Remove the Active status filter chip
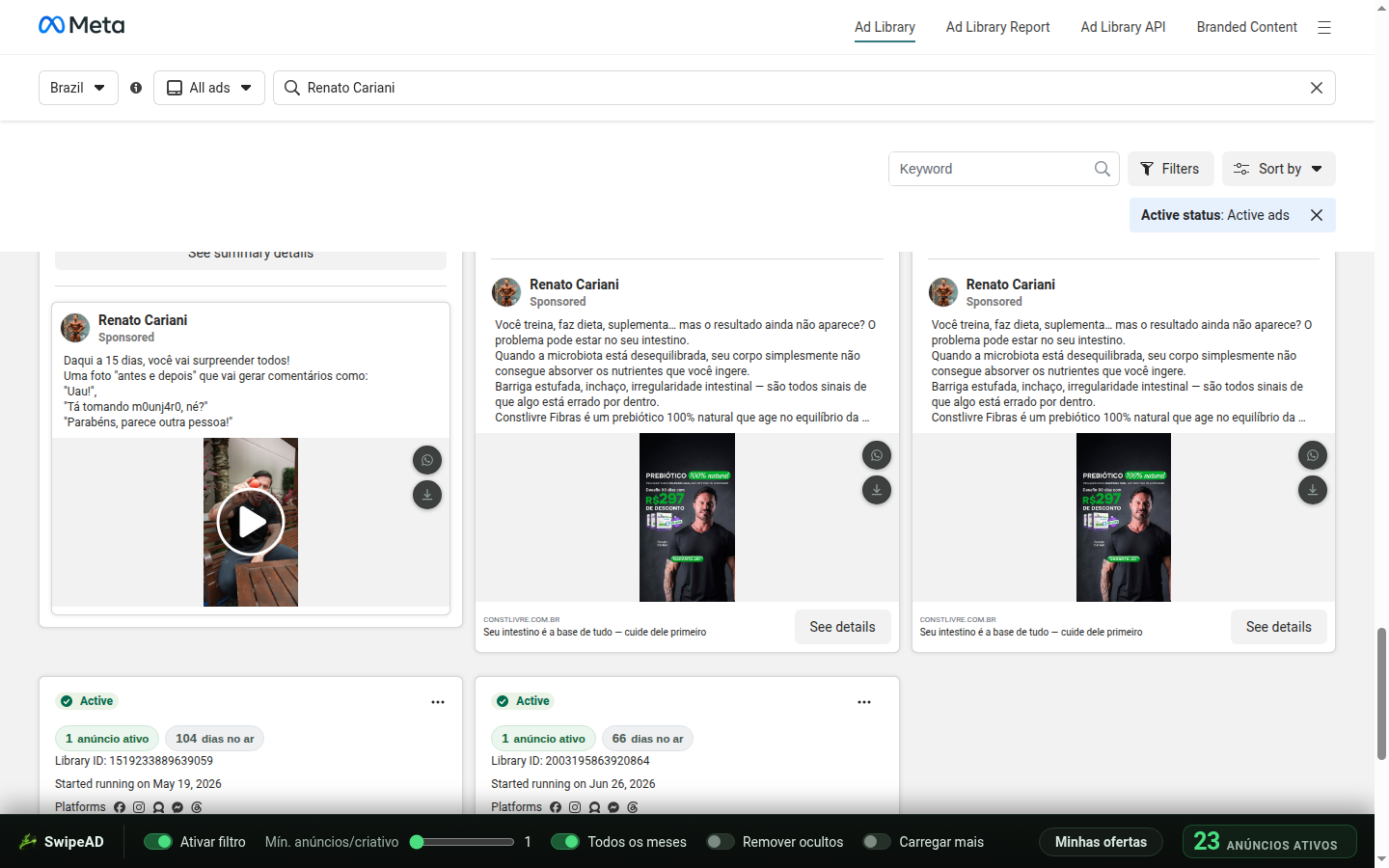This screenshot has width=1389, height=868. [x=1317, y=215]
